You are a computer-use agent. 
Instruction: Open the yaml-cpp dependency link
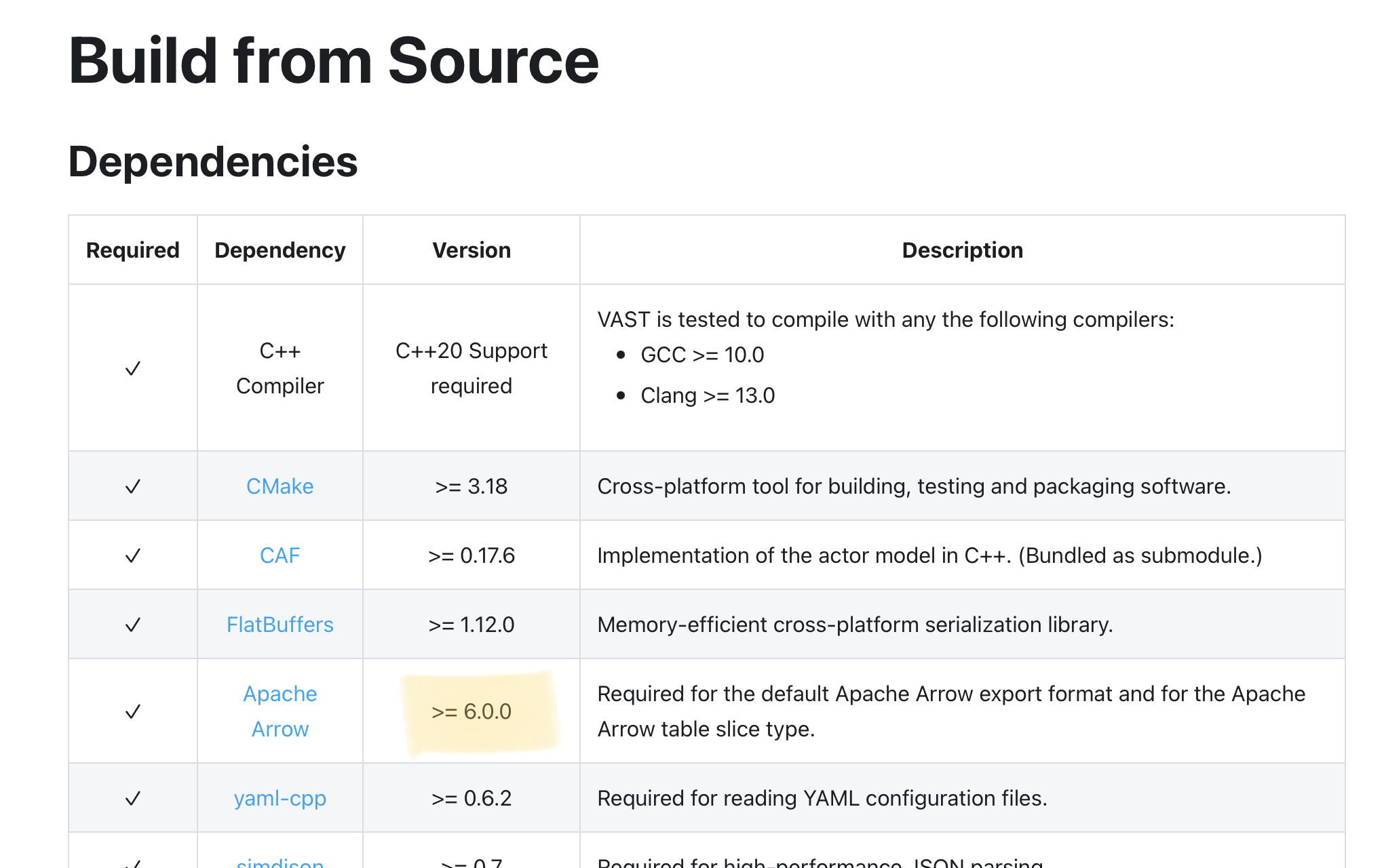280,798
